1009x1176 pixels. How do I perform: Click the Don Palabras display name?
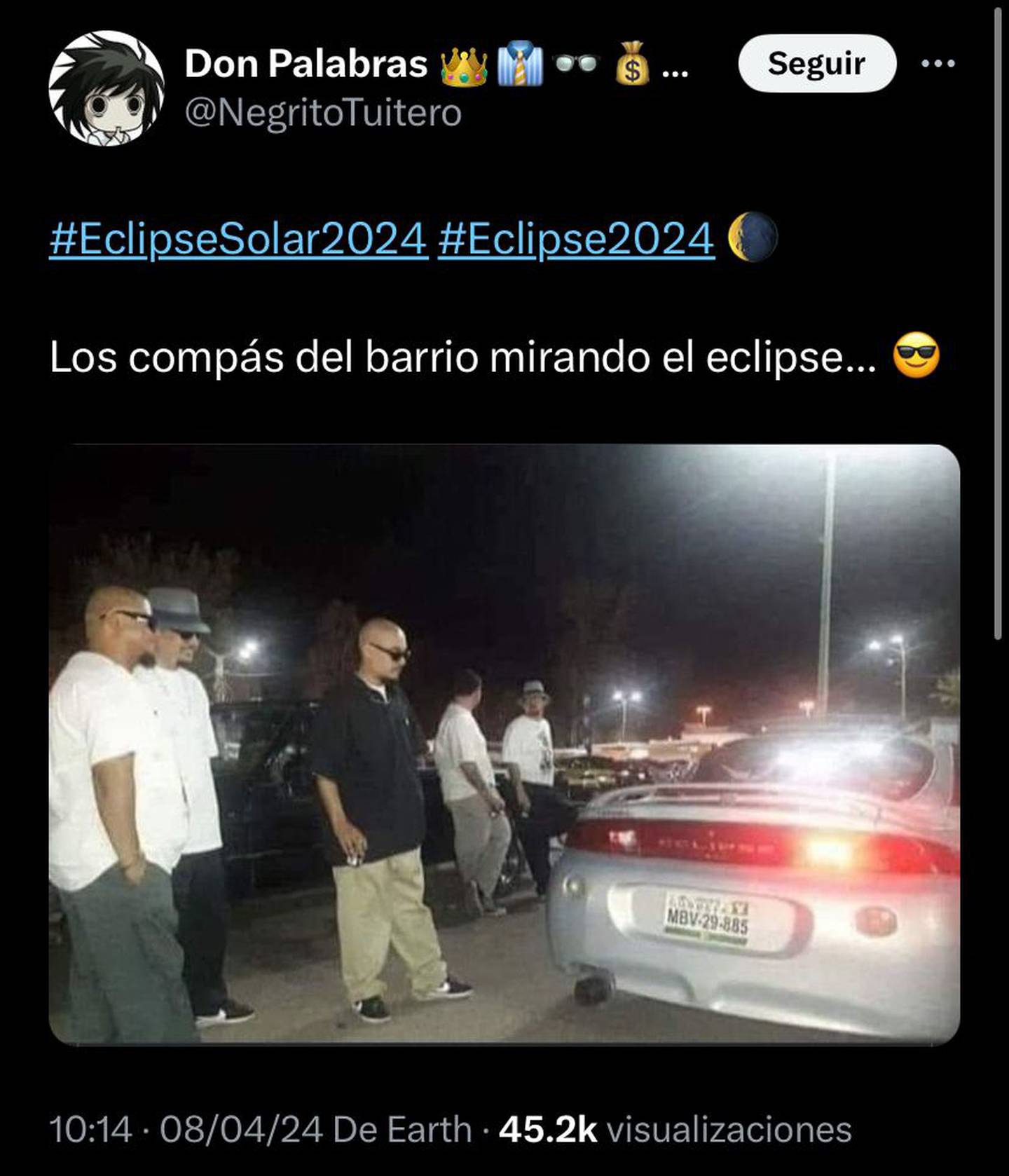point(306,64)
